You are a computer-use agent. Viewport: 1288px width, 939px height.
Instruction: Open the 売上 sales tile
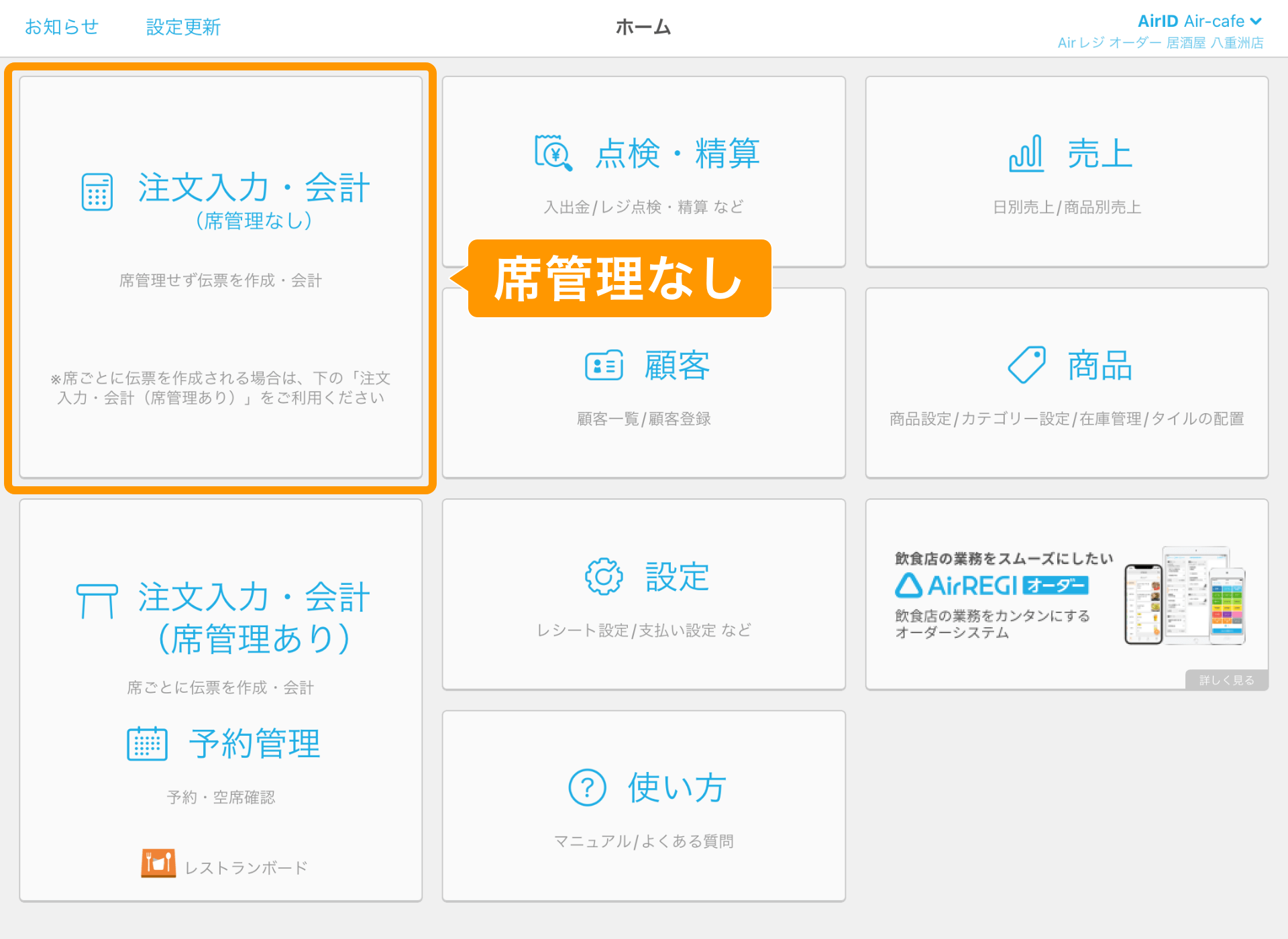pyautogui.click(x=1067, y=172)
